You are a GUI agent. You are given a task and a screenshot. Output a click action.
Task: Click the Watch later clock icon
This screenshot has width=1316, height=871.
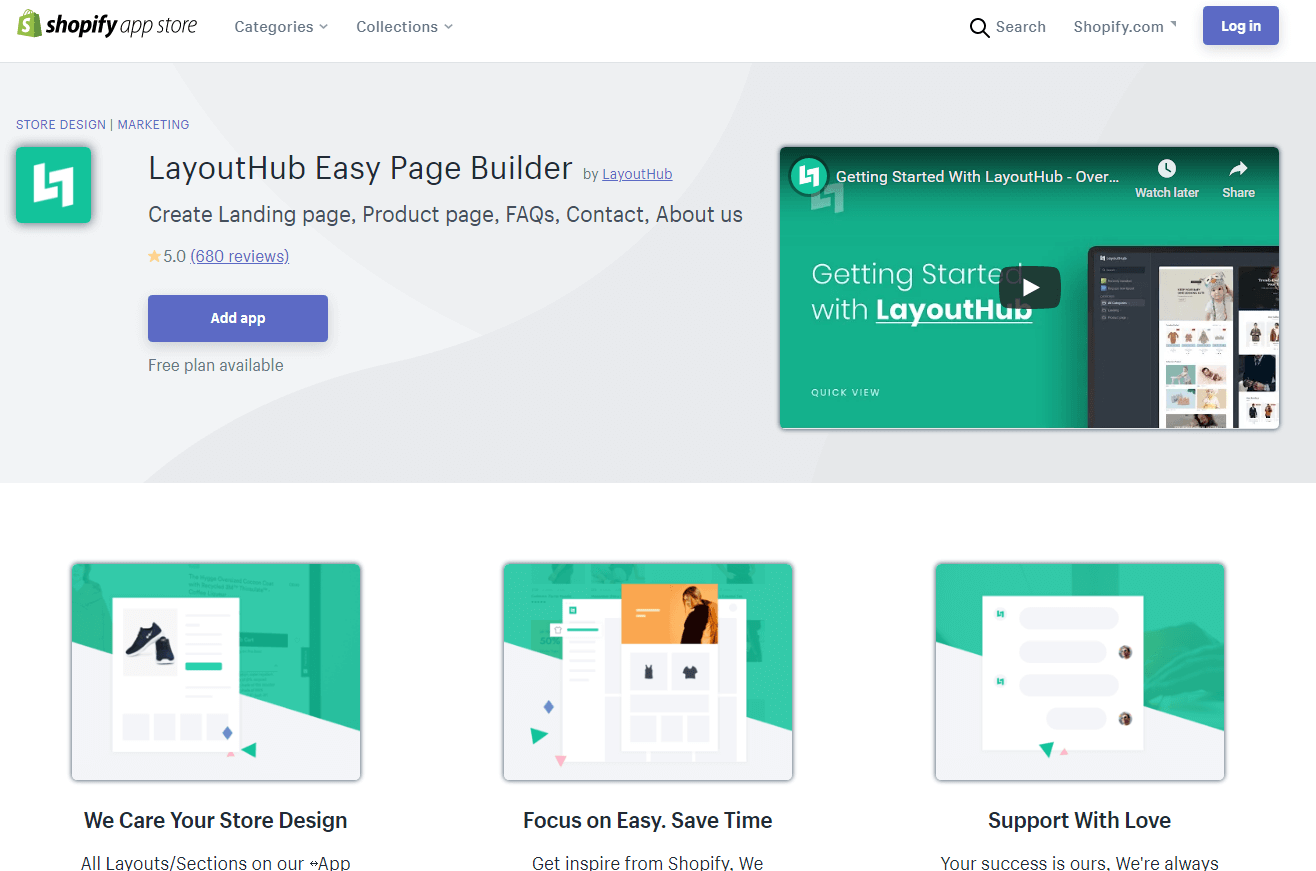[1167, 168]
